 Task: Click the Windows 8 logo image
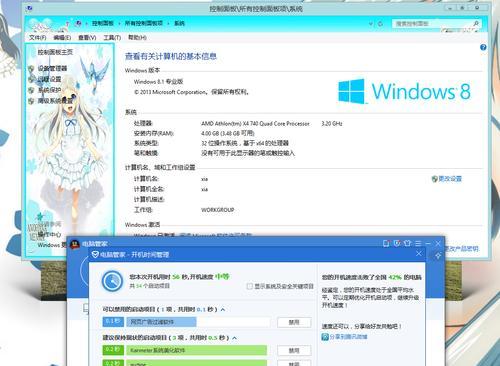(x=404, y=91)
